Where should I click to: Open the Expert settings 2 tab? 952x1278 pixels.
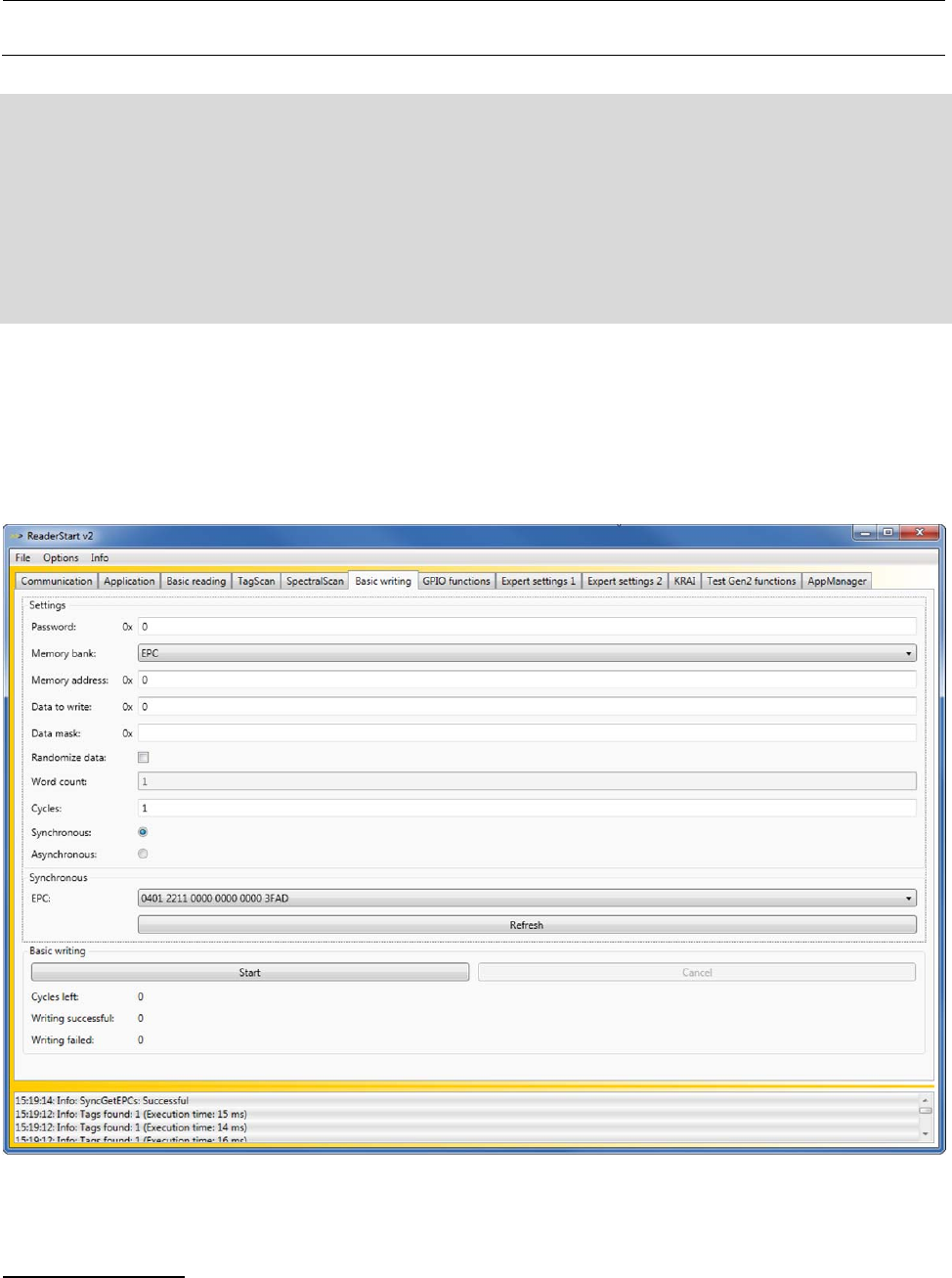point(625,581)
